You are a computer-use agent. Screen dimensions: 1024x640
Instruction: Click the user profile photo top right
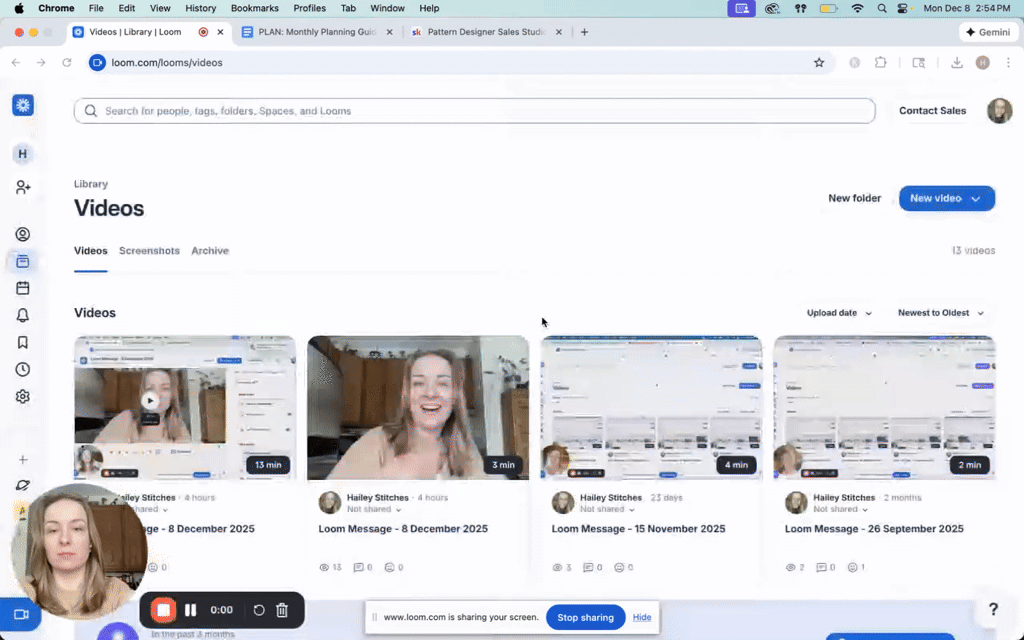pyautogui.click(x=999, y=111)
